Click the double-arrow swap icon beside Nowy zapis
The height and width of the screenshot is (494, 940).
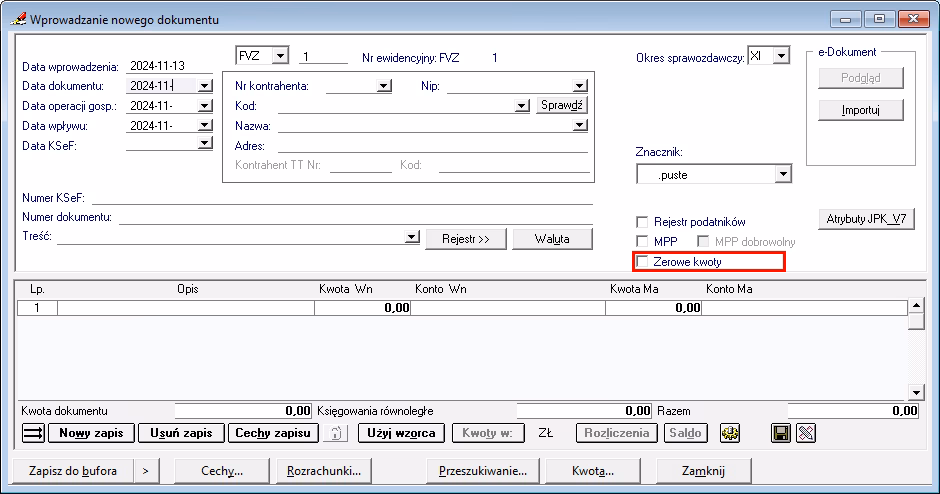pos(33,433)
